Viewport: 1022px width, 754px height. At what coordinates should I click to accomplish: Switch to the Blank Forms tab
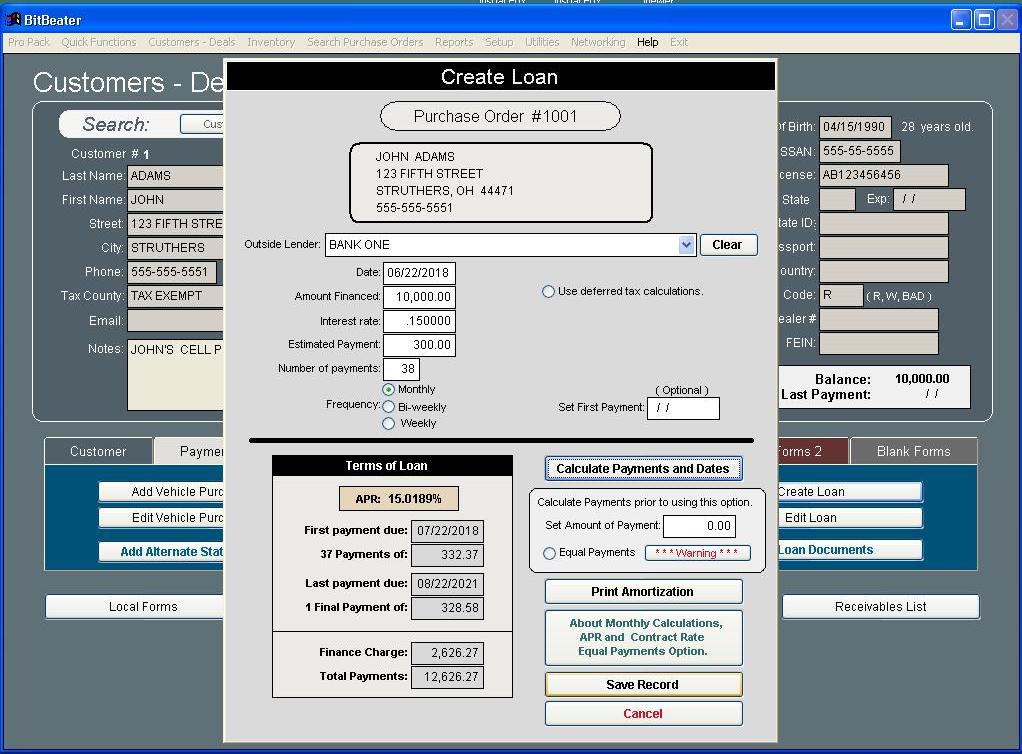point(913,451)
